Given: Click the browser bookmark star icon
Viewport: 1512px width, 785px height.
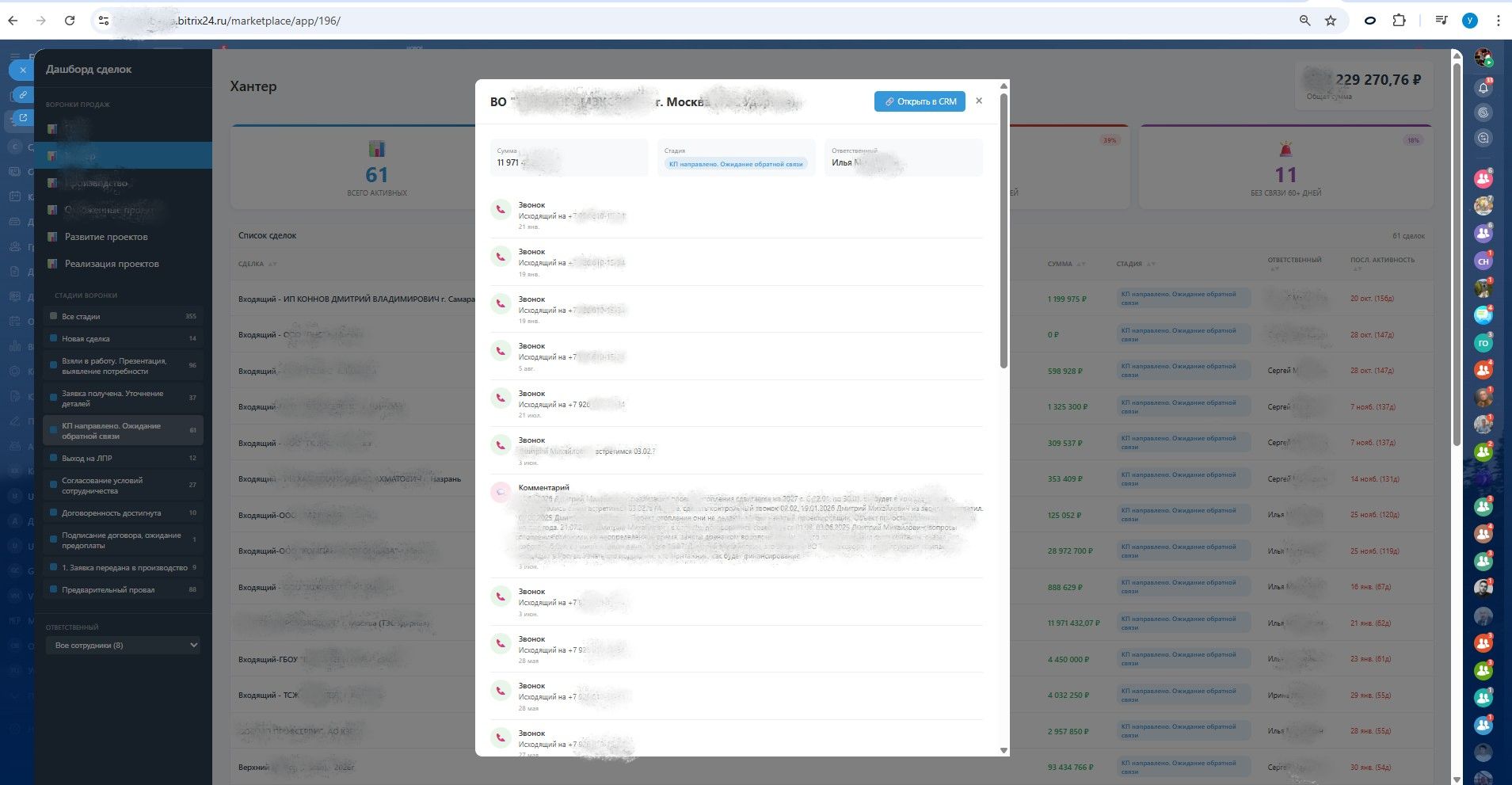Looking at the screenshot, I should 1331,21.
